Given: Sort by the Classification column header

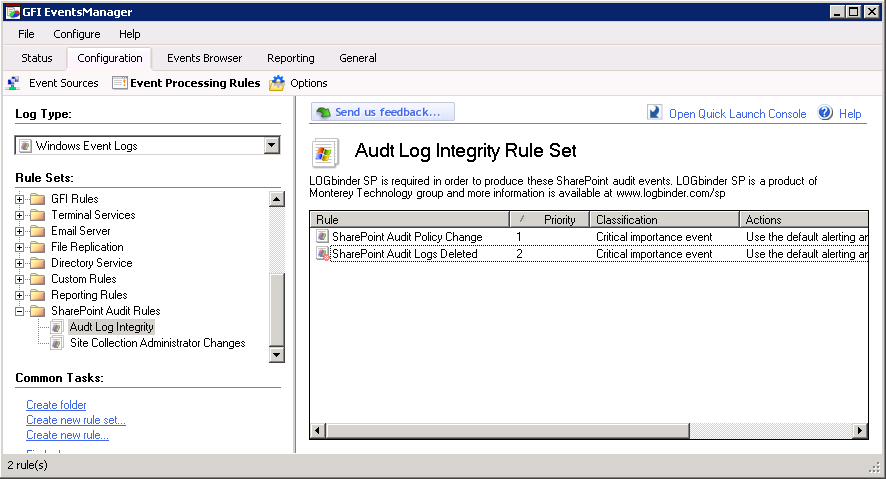Looking at the screenshot, I should (x=664, y=219).
